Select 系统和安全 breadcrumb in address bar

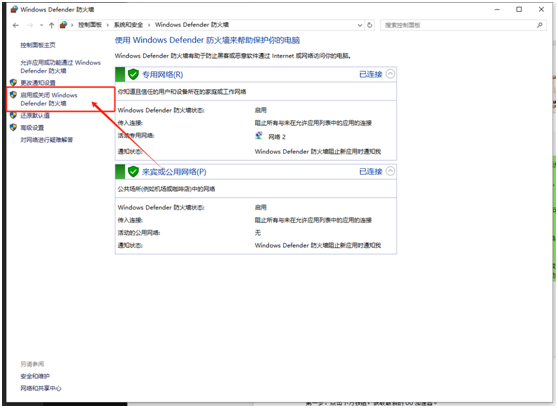coord(128,25)
